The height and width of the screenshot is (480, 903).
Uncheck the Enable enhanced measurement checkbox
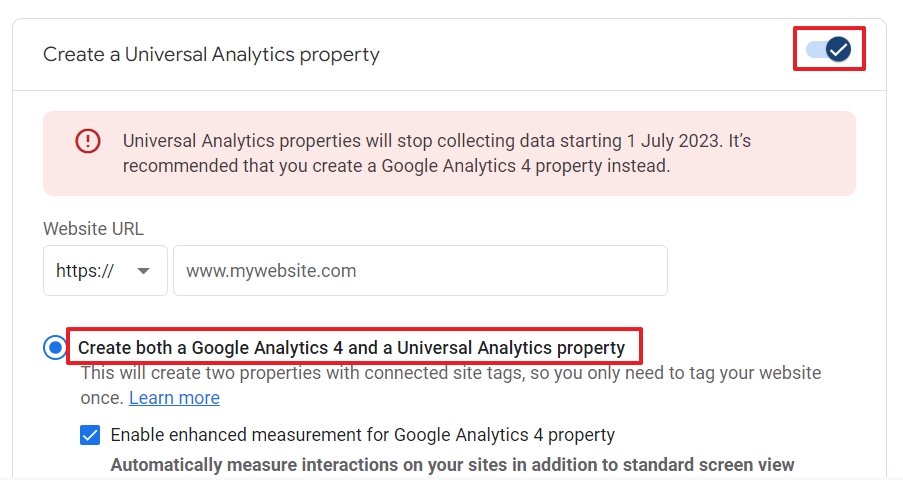(x=90, y=435)
